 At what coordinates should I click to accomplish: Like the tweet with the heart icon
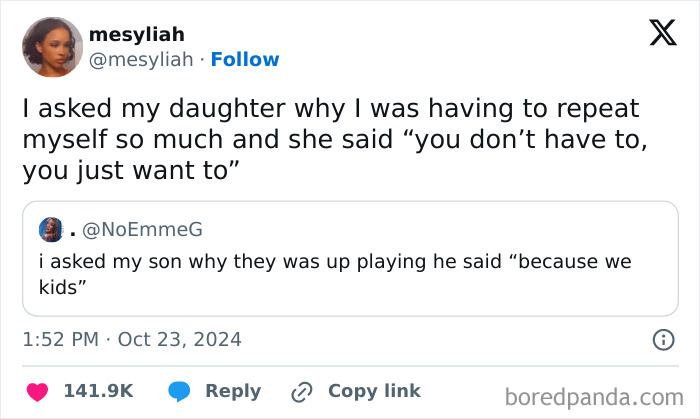pos(35,391)
